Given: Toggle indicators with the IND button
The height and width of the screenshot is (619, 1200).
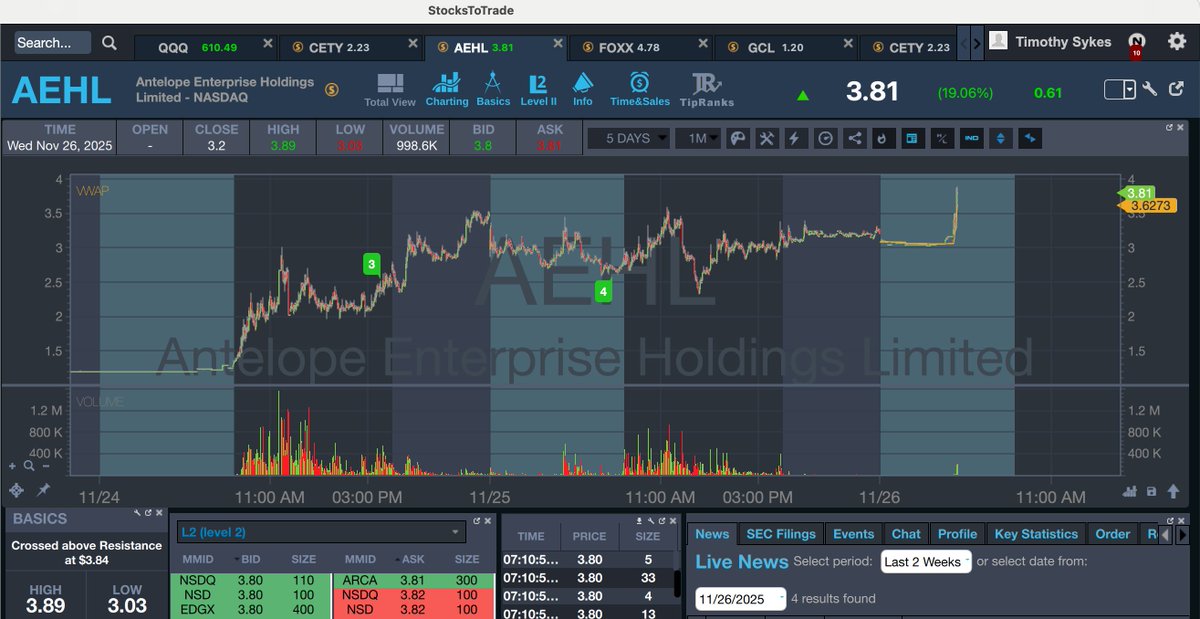Looking at the screenshot, I should point(971,138).
